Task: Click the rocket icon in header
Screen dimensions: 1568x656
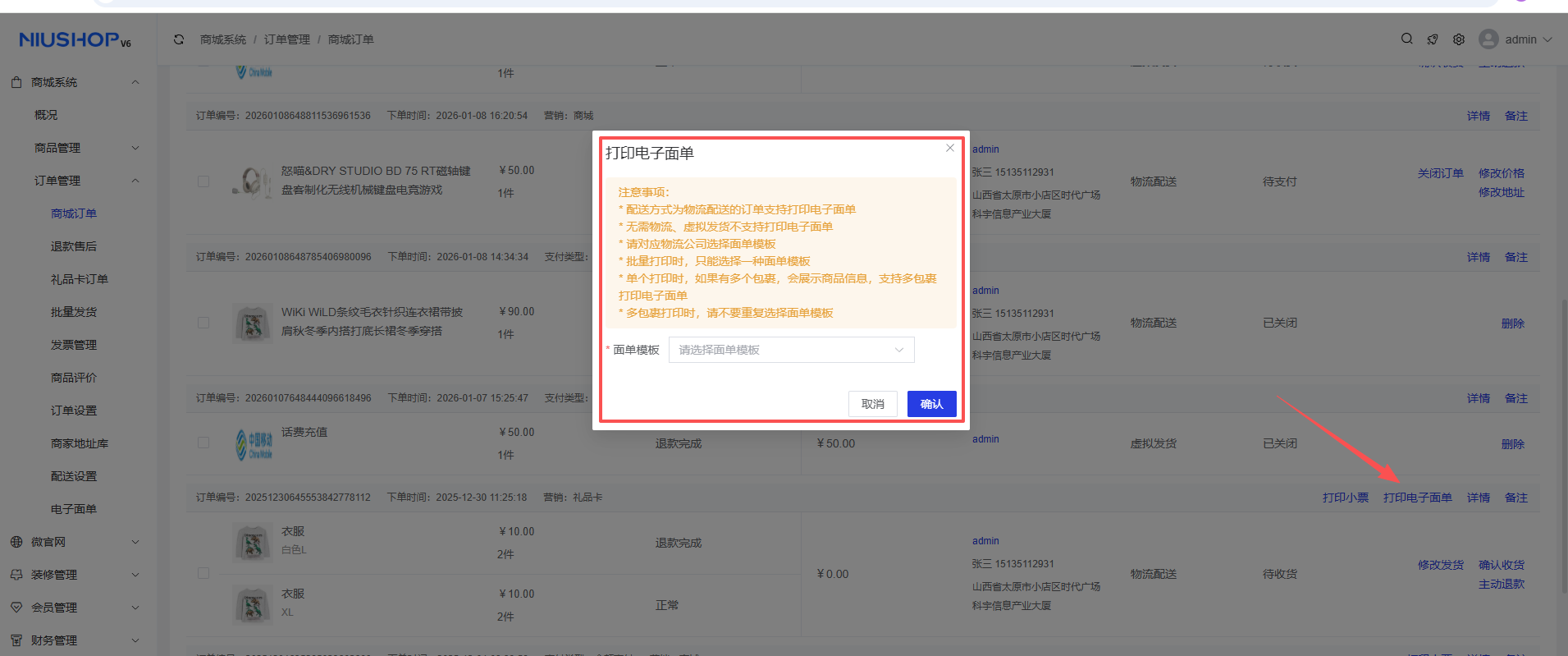Action: tap(1433, 39)
